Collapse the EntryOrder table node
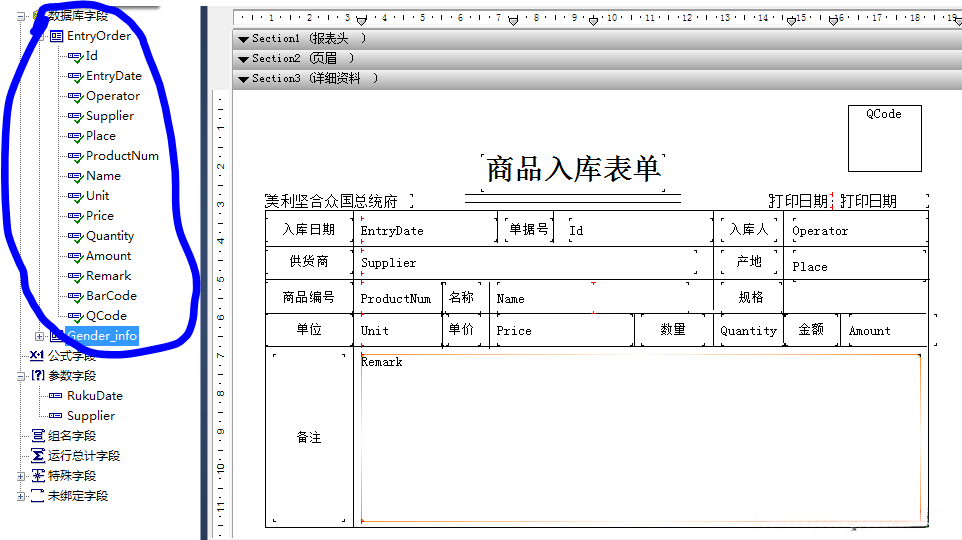Image resolution: width=962 pixels, height=540 pixels. tap(40, 36)
